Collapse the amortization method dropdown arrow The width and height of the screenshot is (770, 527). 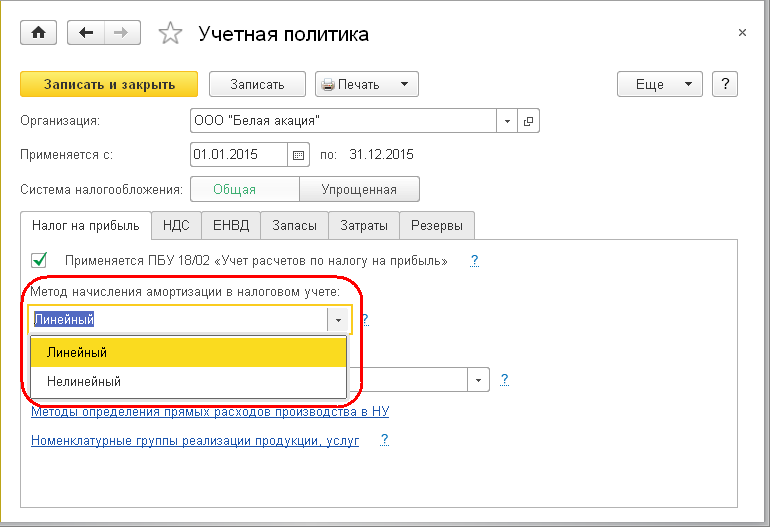tap(338, 320)
